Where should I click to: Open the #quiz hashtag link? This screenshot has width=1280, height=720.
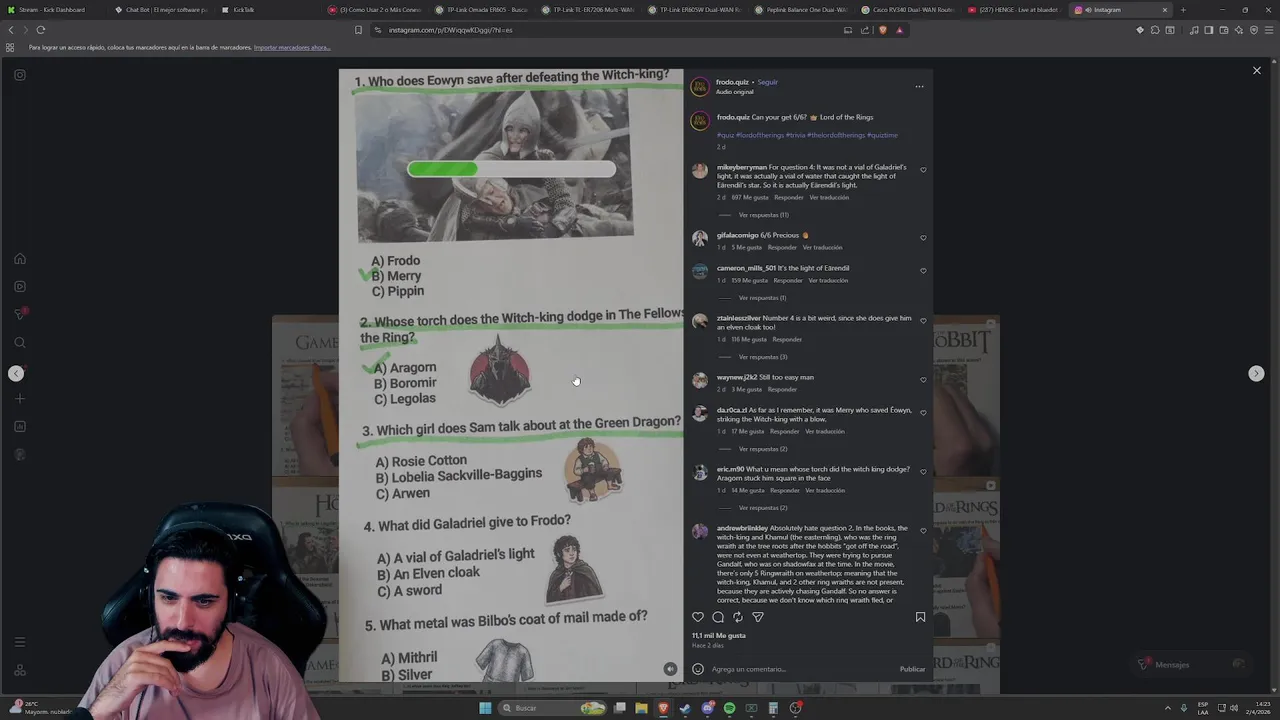725,135
